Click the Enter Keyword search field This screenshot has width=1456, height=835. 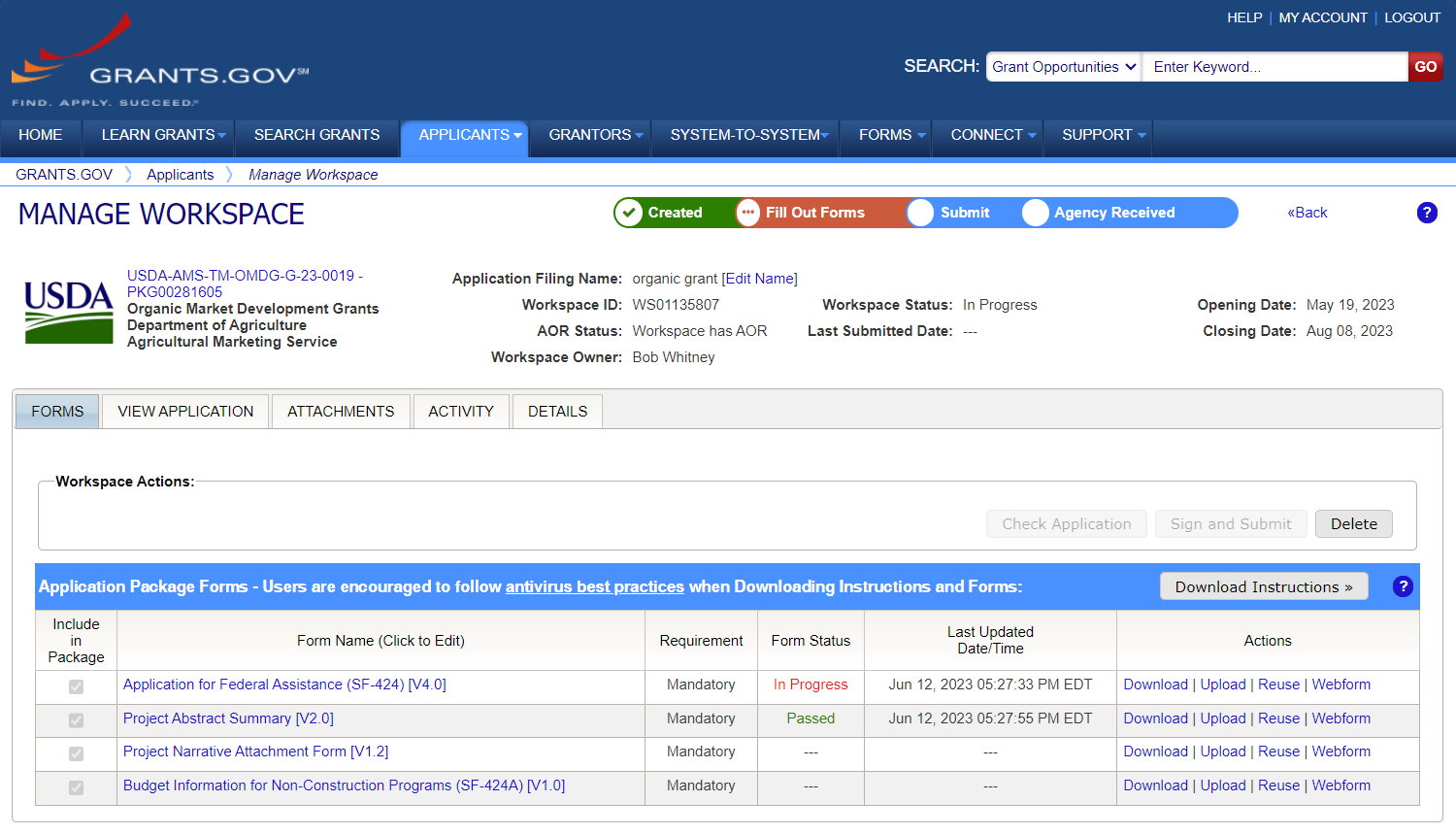pos(1274,67)
